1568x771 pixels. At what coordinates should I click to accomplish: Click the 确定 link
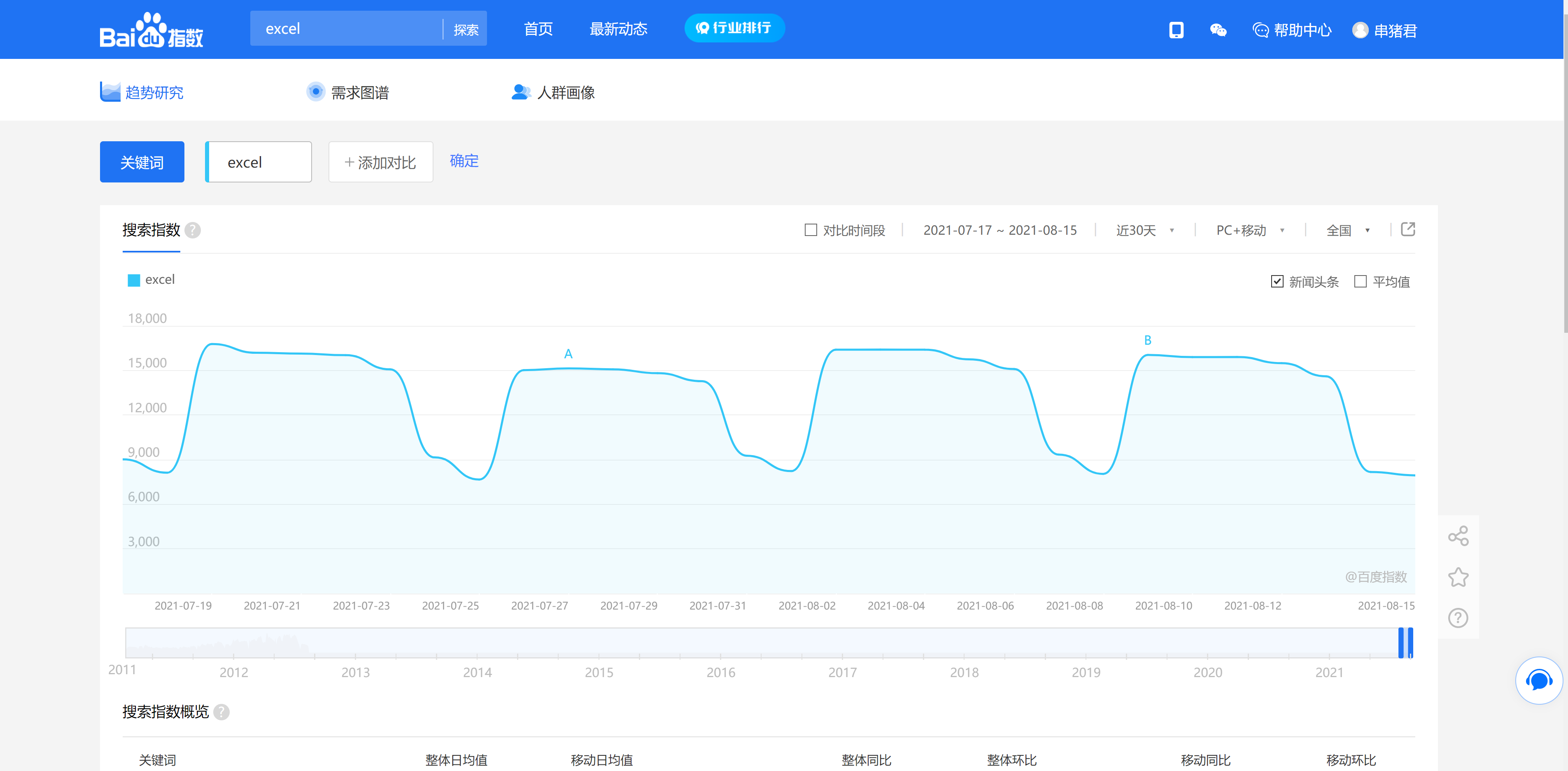coord(464,161)
